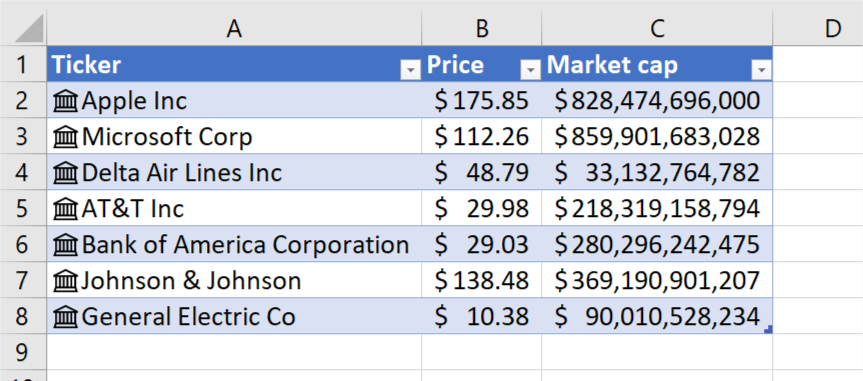Open the Price column filter dropdown
This screenshot has height=381, width=863.
[x=530, y=69]
